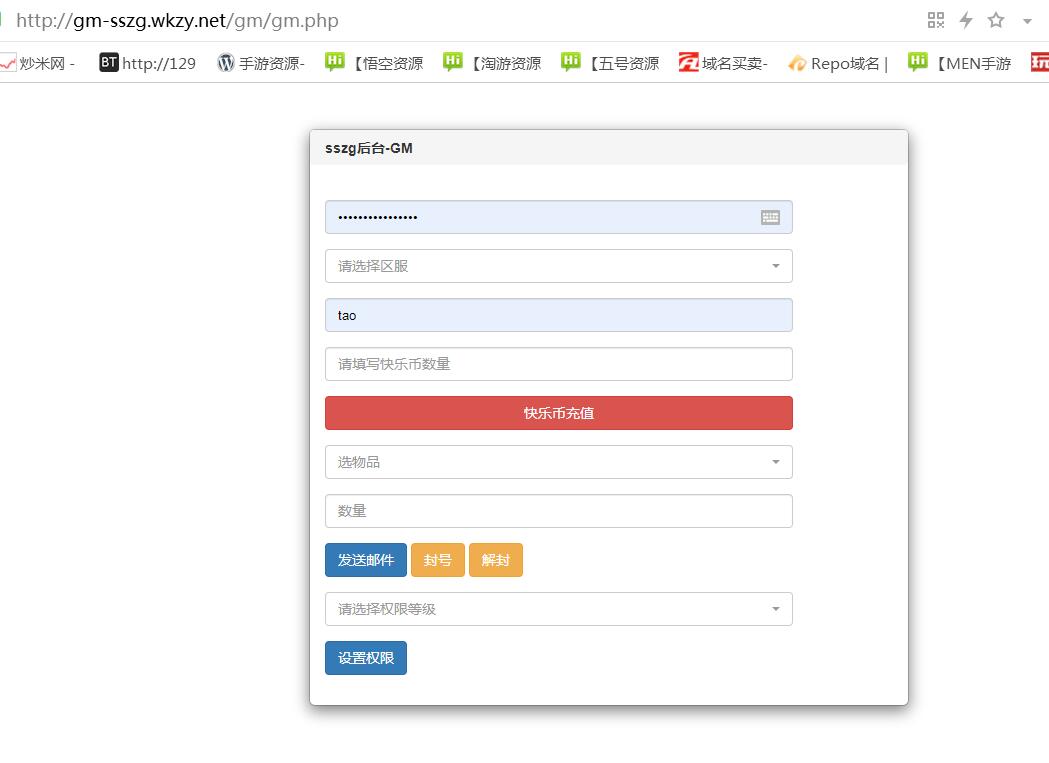Open the address bar dropdown arrow
The height and width of the screenshot is (763, 1049).
1027,21
